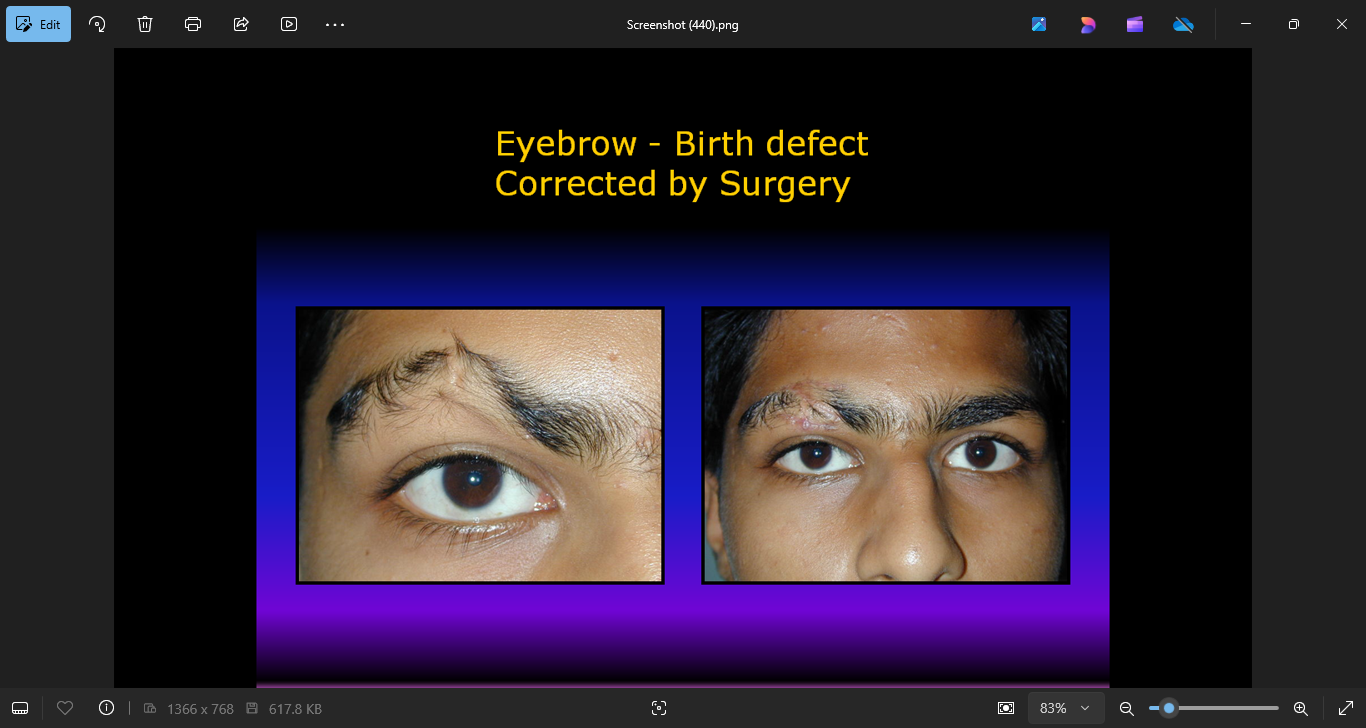This screenshot has width=1366, height=728.
Task: Click the fit to window icon
Action: 1006,708
